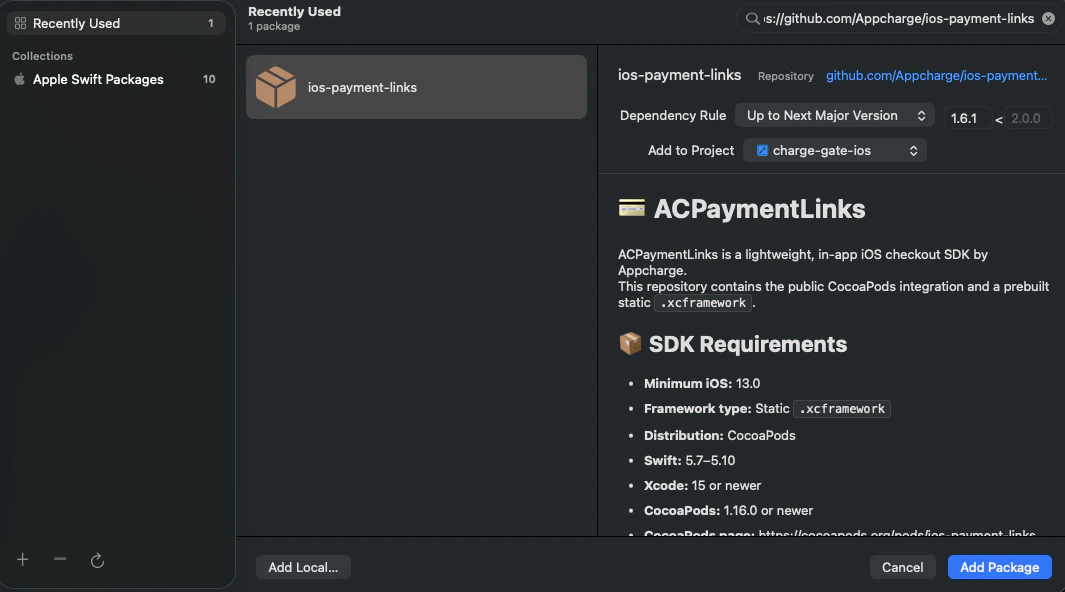Click the magnifying glass in the search field

(752, 19)
